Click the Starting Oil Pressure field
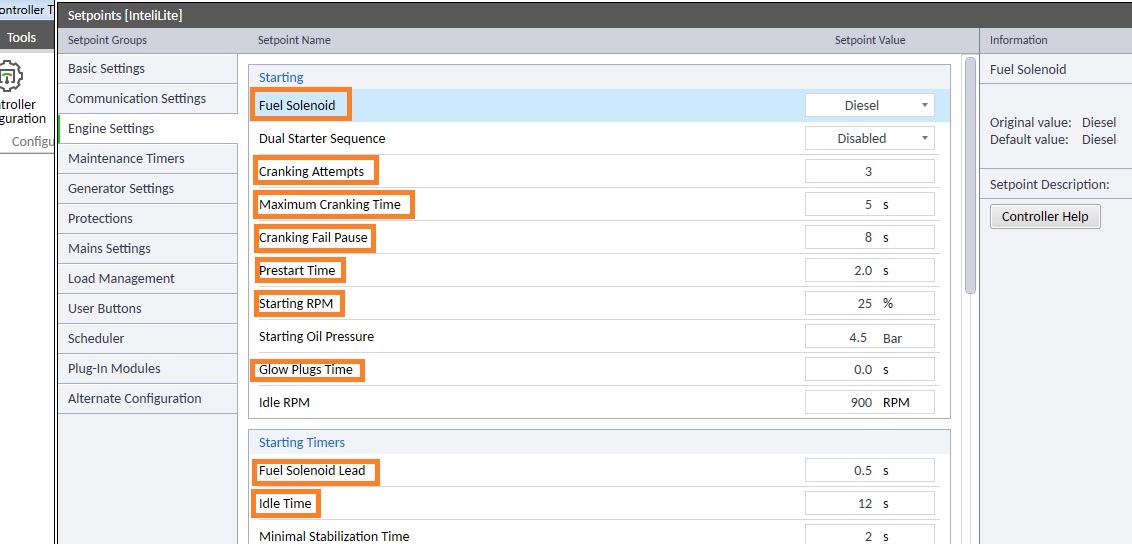Screen dimensions: 1132x544 click(x=869, y=337)
